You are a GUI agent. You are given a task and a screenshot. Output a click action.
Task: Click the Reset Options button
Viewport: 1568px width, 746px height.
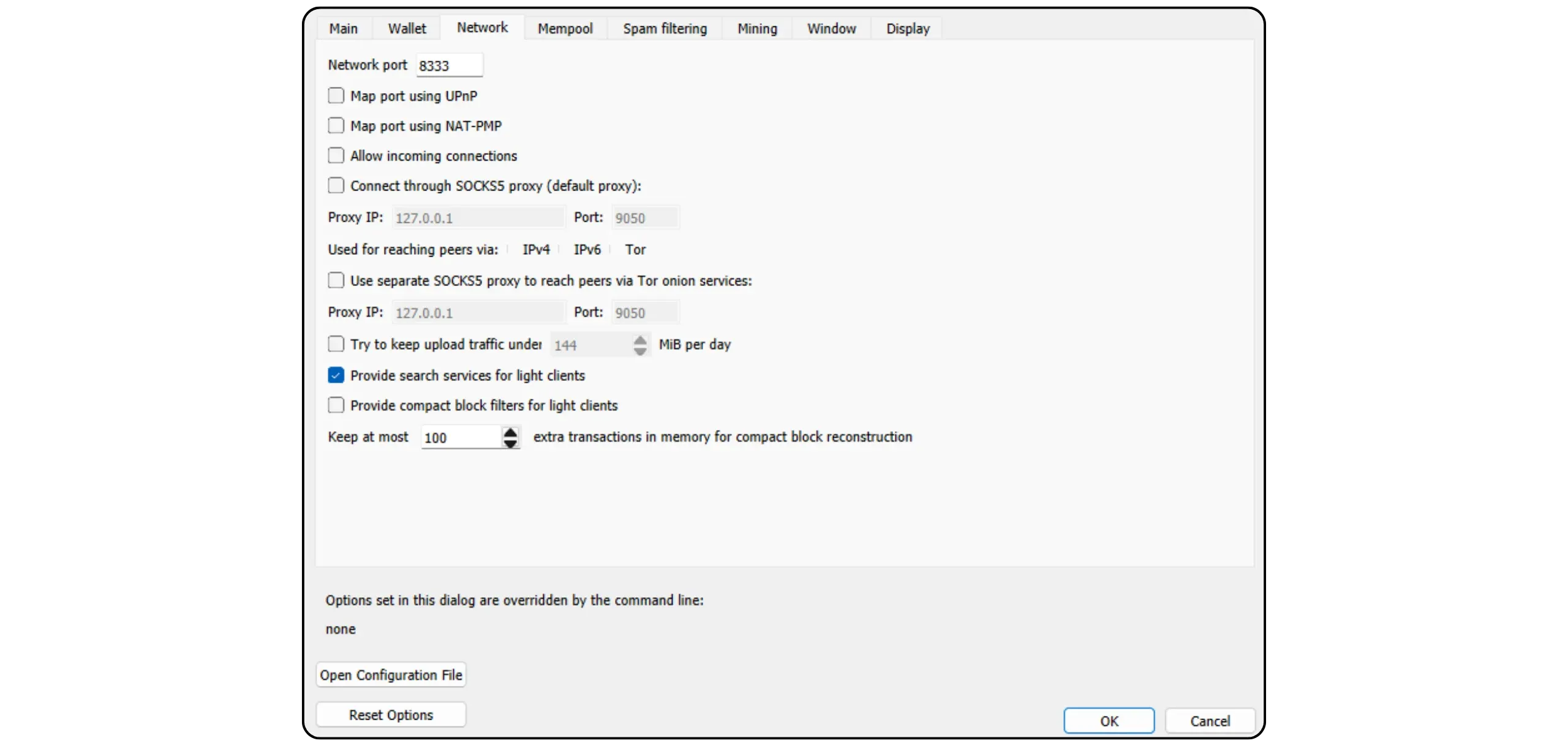pos(391,715)
